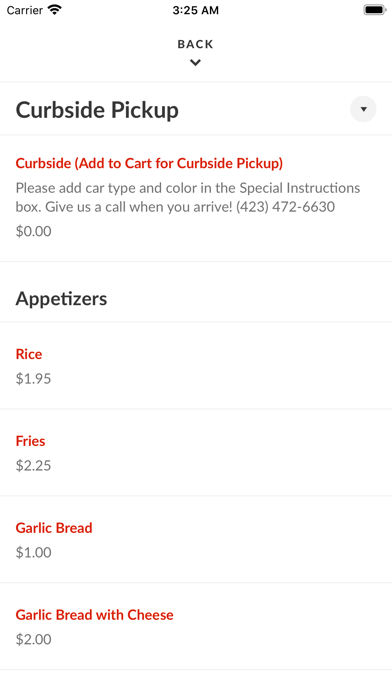Screen dimensions: 392x696
Task: Tap the $0.00 curbside price
Action: pyautogui.click(x=33, y=231)
